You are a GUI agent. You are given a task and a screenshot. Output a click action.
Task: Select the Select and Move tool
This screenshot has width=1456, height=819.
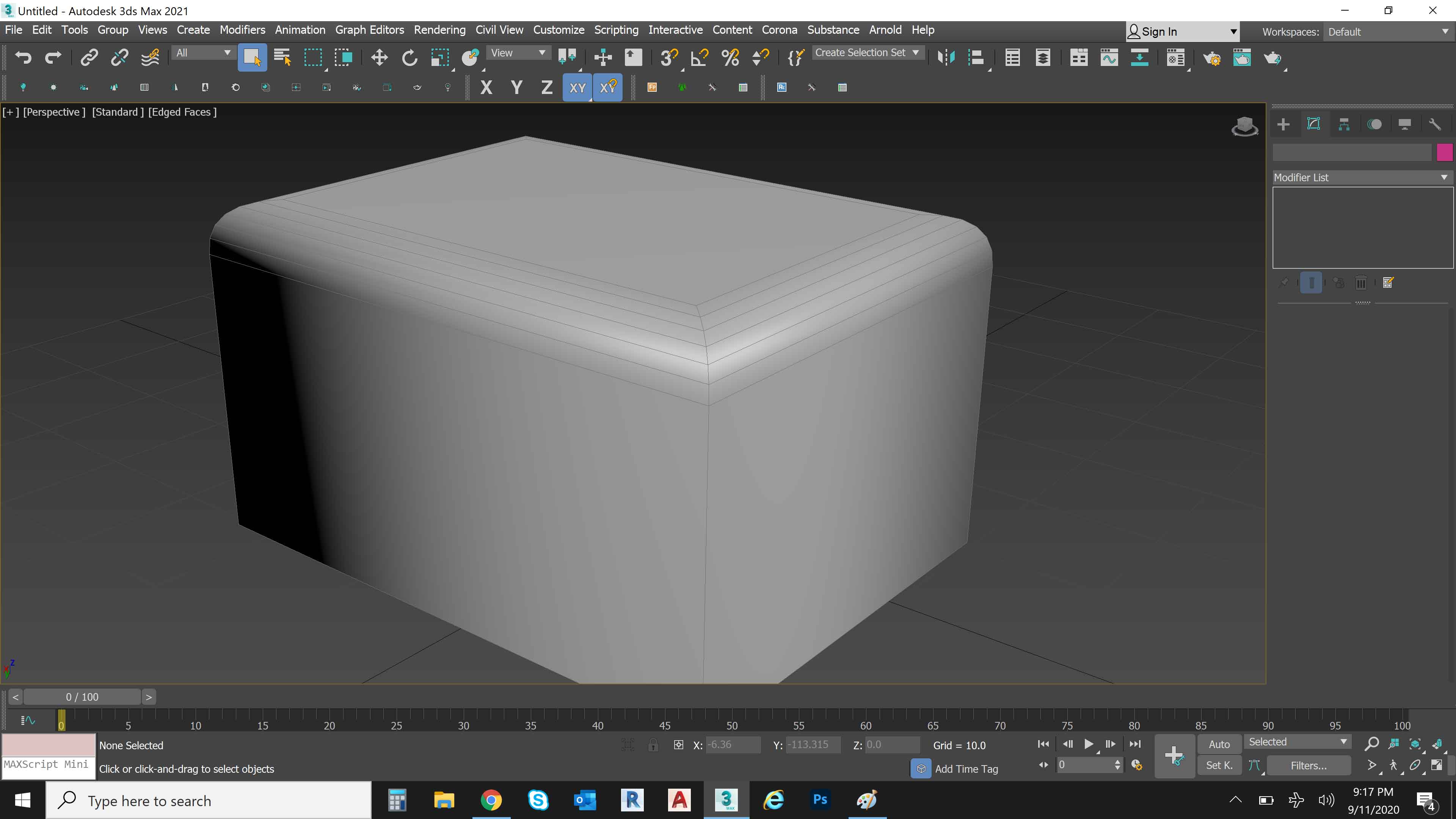point(379,58)
